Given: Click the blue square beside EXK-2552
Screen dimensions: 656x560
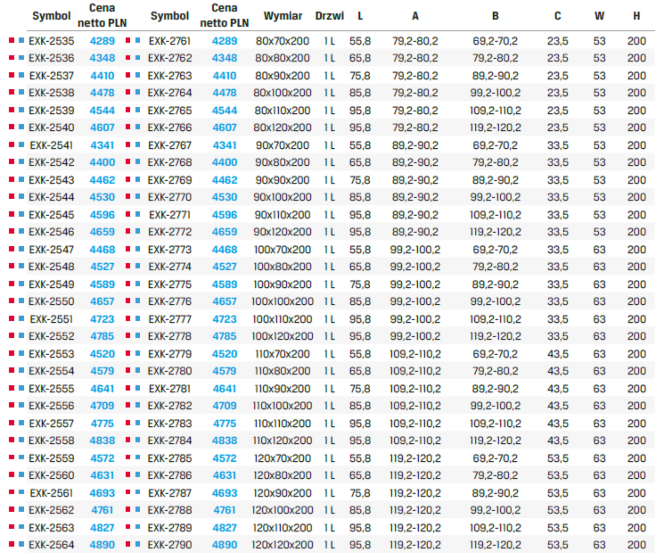Looking at the screenshot, I should pyautogui.click(x=21, y=335).
